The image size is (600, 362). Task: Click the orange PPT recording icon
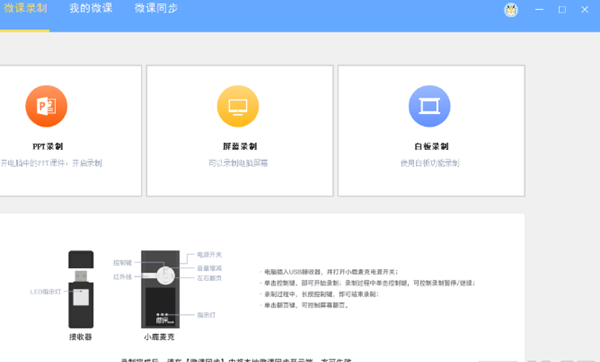click(x=46, y=106)
